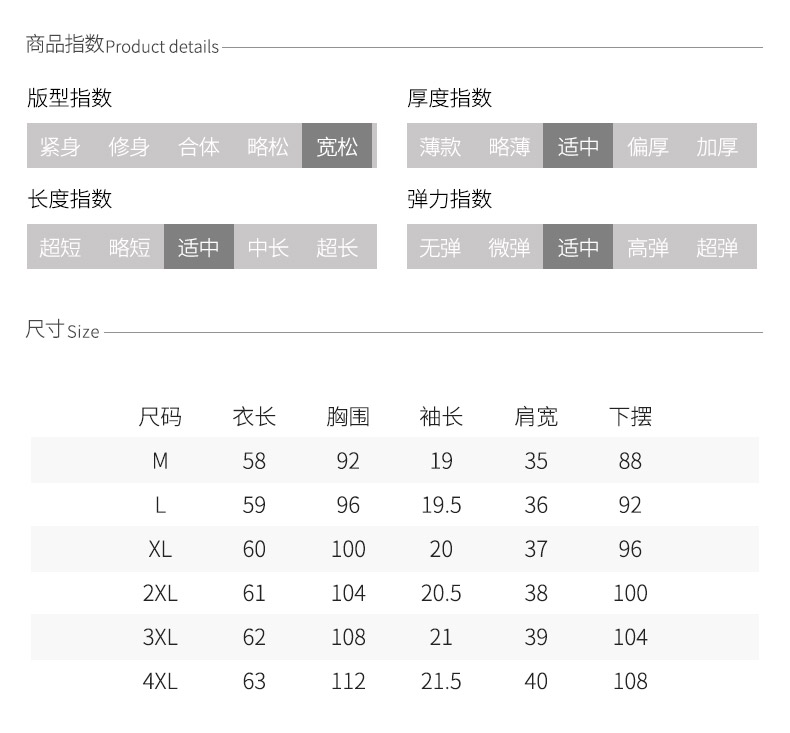Select the highlighted 宽松 fit option

(x=337, y=146)
